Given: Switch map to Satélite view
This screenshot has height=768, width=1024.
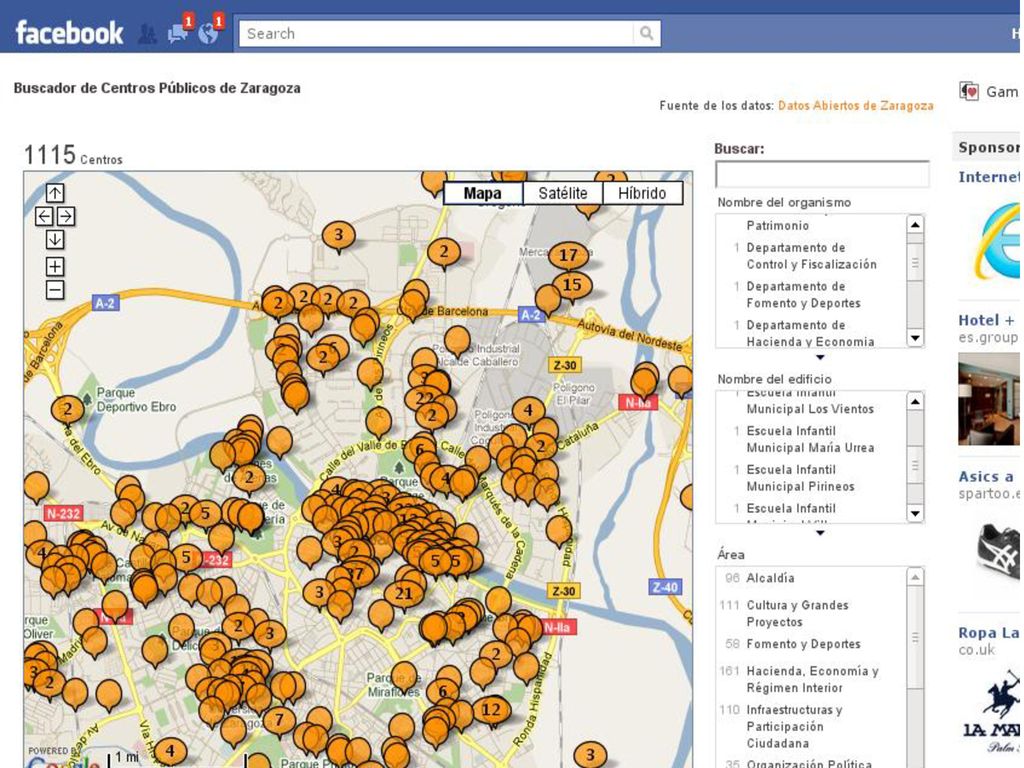Looking at the screenshot, I should coord(562,193).
